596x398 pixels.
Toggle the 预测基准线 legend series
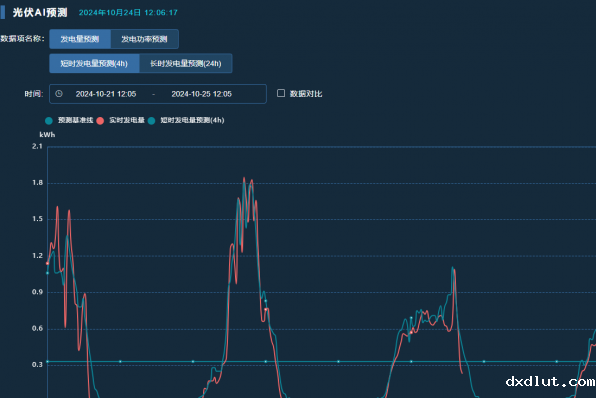coord(69,121)
